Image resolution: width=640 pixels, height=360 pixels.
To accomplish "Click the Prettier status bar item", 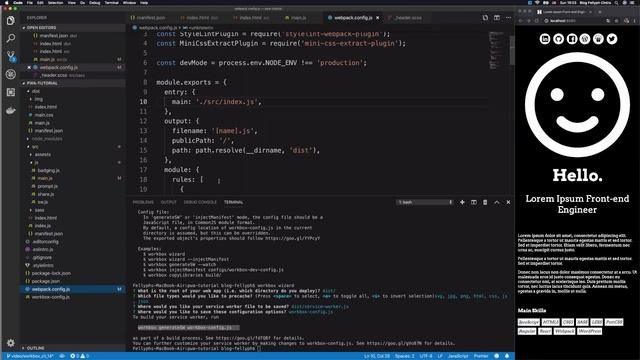I will tap(481, 356).
